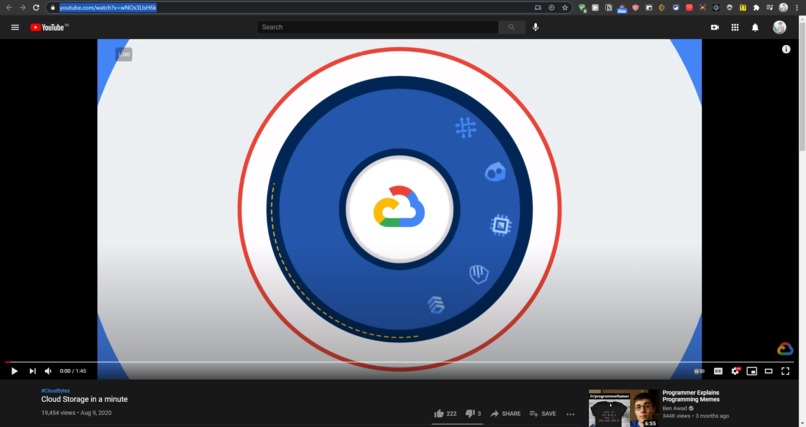Viewport: 806px width, 427px height.
Task: Open the Create video camera menu
Action: click(x=715, y=27)
